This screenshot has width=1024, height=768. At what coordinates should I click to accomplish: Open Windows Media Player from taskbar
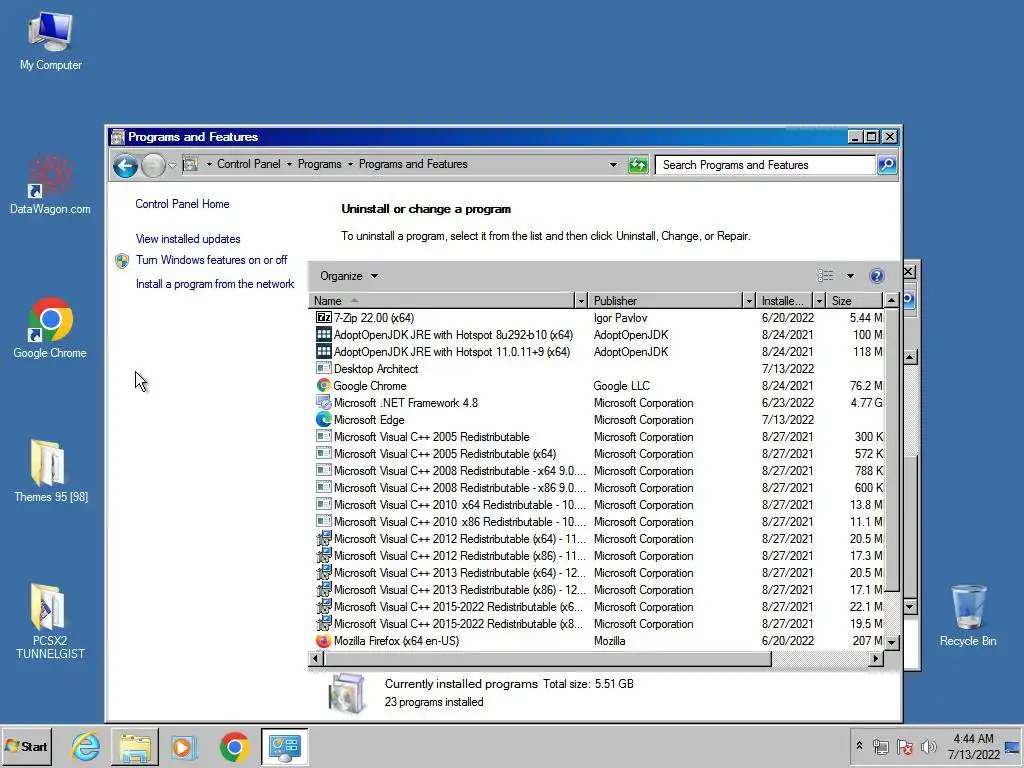tap(184, 746)
